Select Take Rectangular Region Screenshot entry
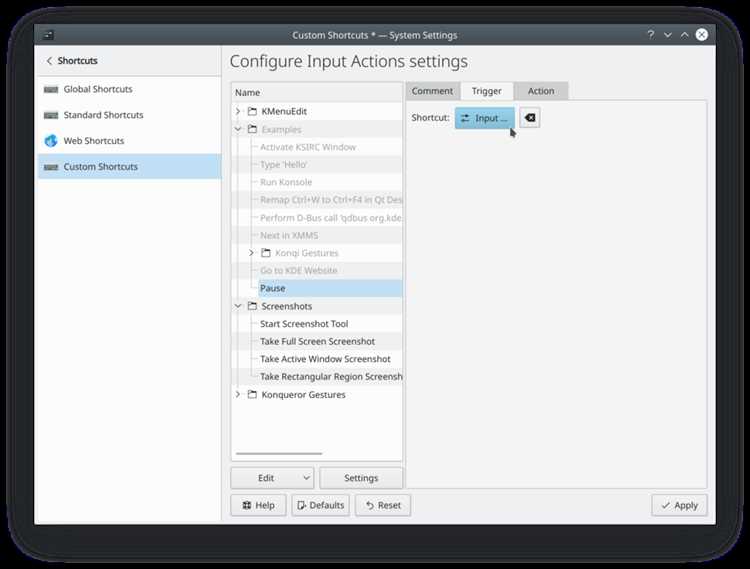The height and width of the screenshot is (569, 750). 331,377
